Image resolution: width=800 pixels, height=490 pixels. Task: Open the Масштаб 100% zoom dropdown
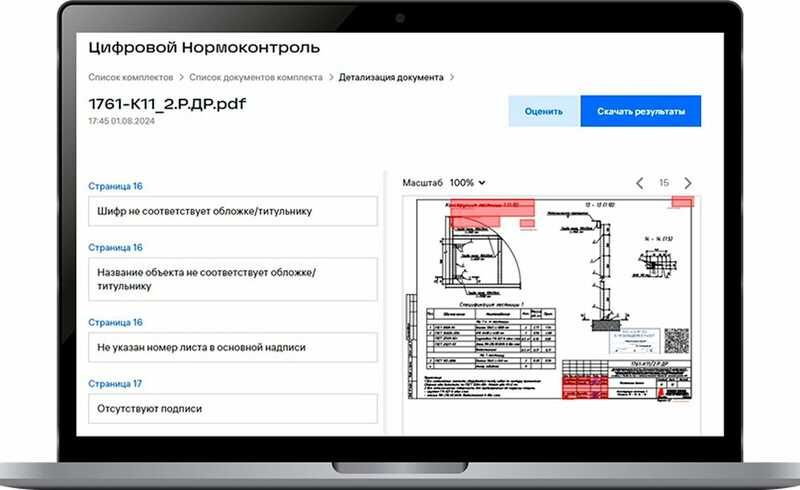tap(467, 183)
